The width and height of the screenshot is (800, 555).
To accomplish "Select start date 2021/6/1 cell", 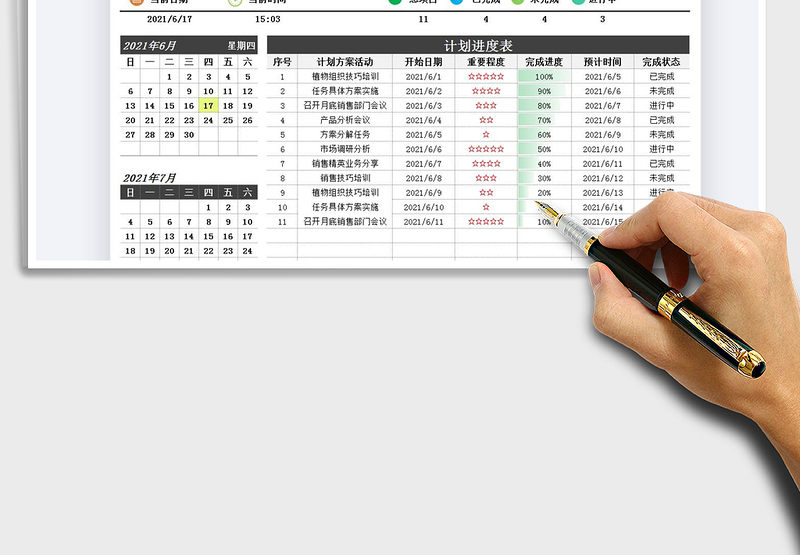I will [x=423, y=77].
